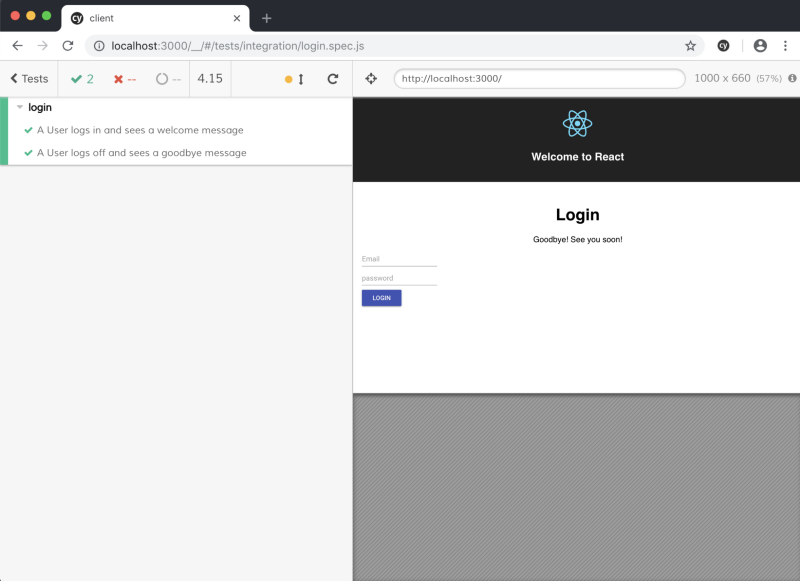Open a new browser tab
Image resolution: width=800 pixels, height=581 pixels.
point(266,18)
